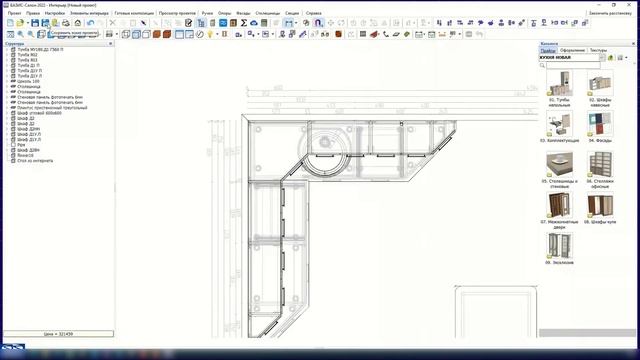This screenshot has width=640, height=360.
Task: Open the Элементы интерьера menu
Action: 89,13
